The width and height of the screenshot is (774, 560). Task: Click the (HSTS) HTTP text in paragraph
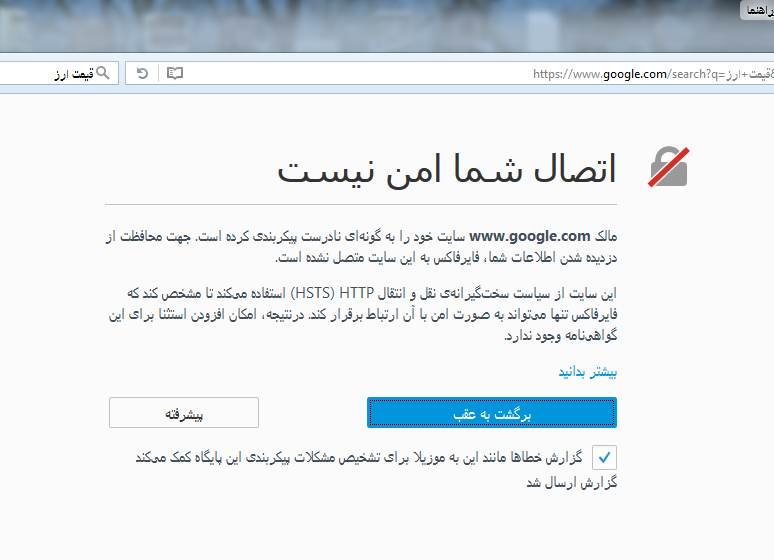pos(332,293)
